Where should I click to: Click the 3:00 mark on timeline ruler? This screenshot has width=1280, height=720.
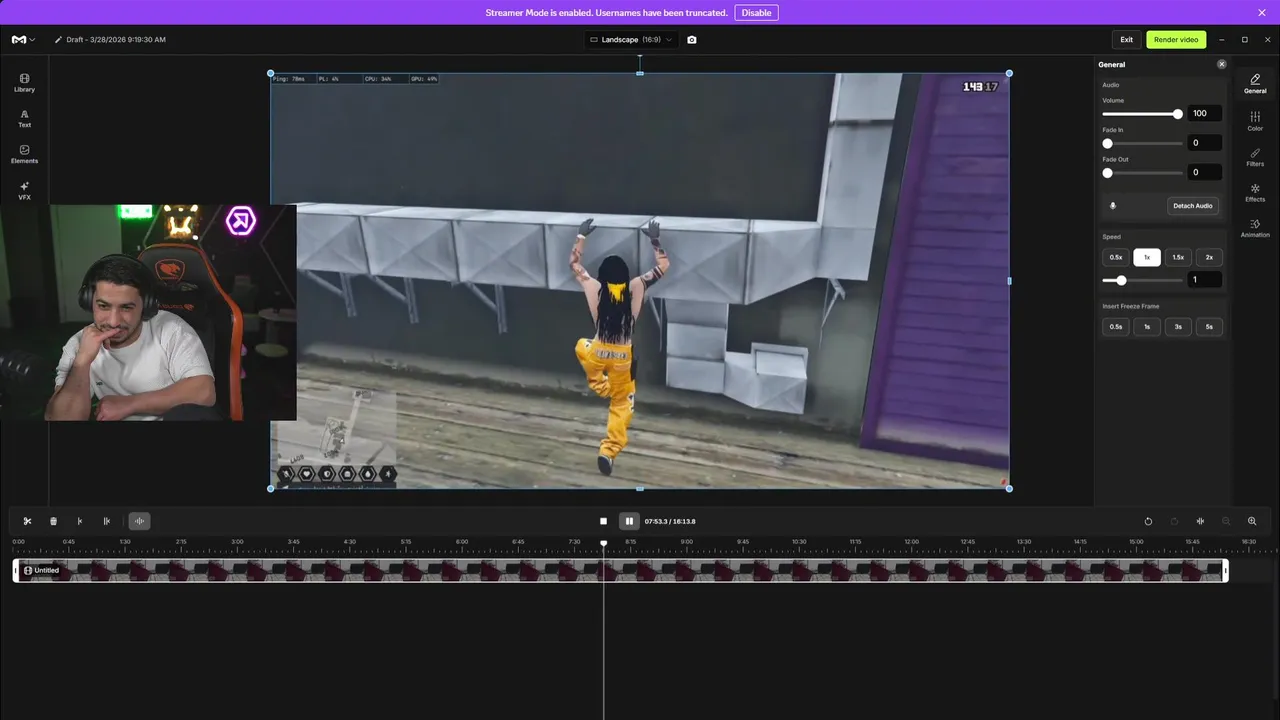tap(237, 542)
